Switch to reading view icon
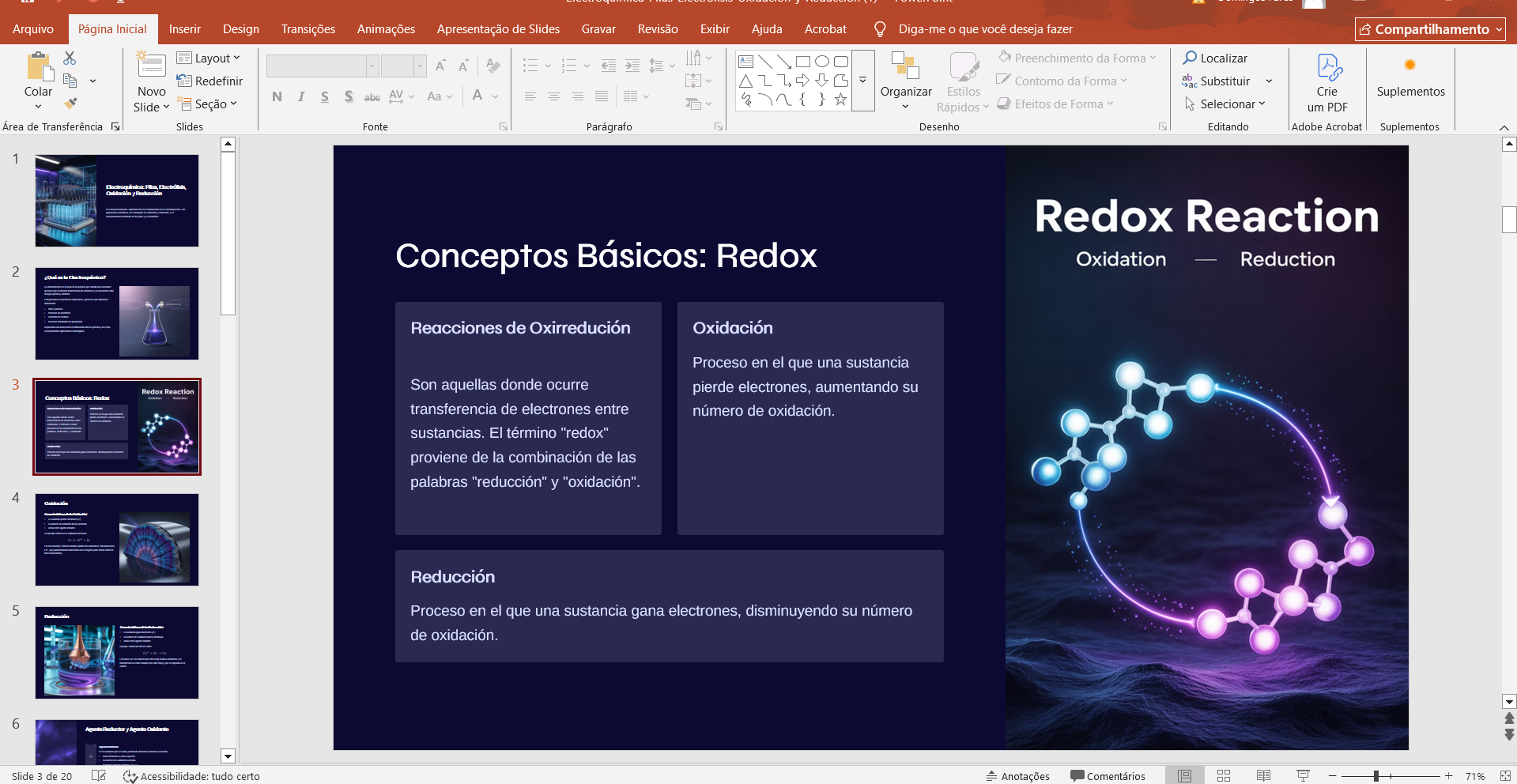This screenshot has height=784, width=1517. tap(1263, 776)
